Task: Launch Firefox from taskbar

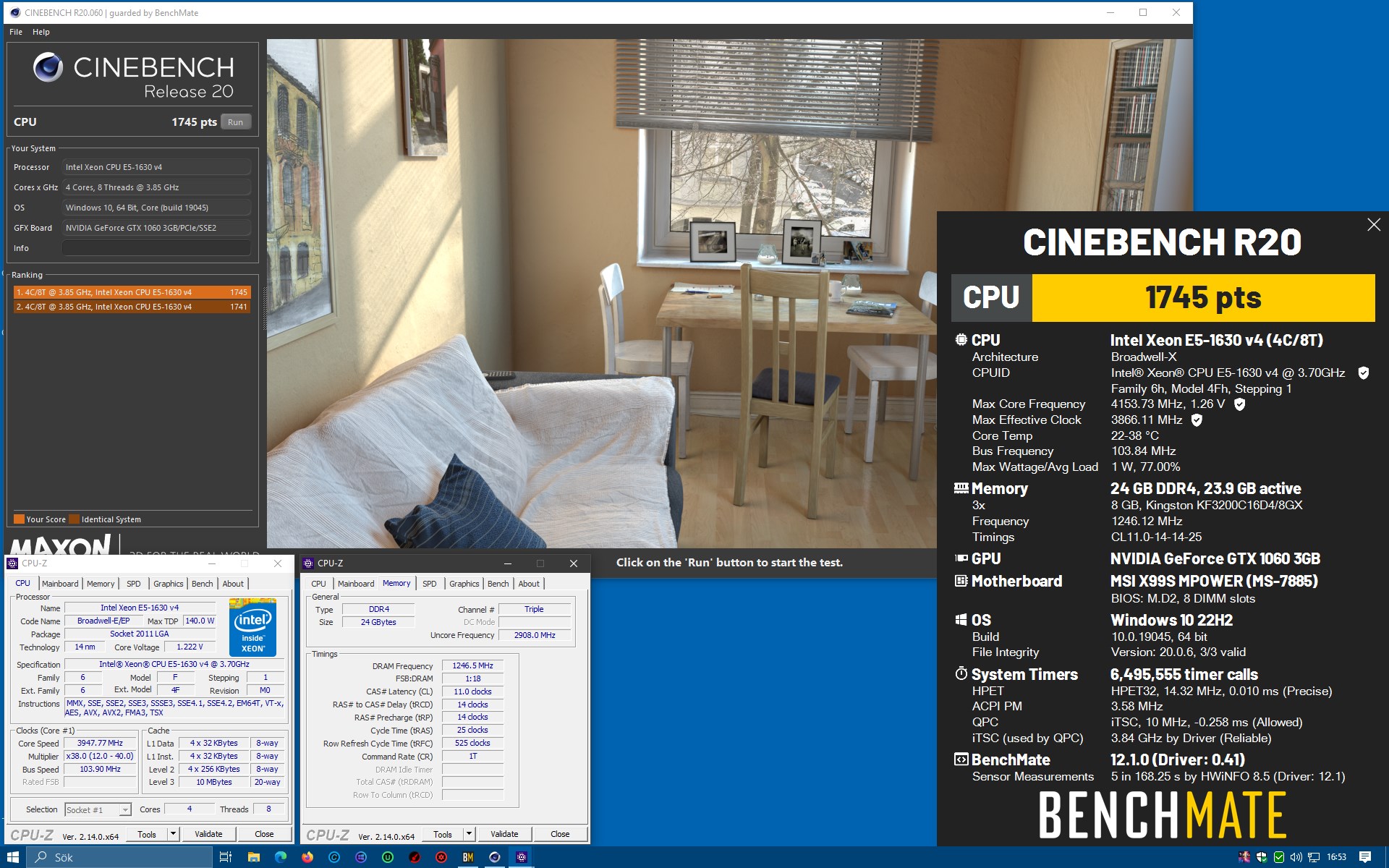Action: (x=307, y=857)
